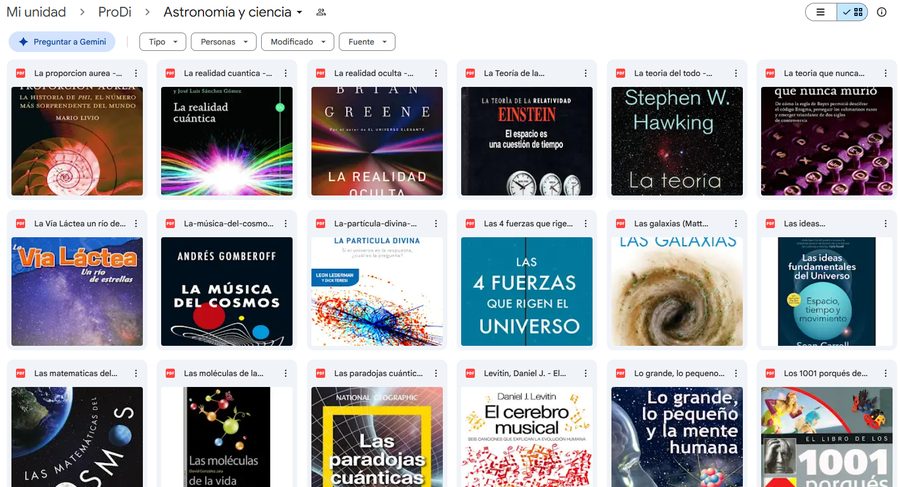Image resolution: width=900 pixels, height=487 pixels.
Task: Expand Astronomia y ciencia folder menu
Action: point(300,13)
